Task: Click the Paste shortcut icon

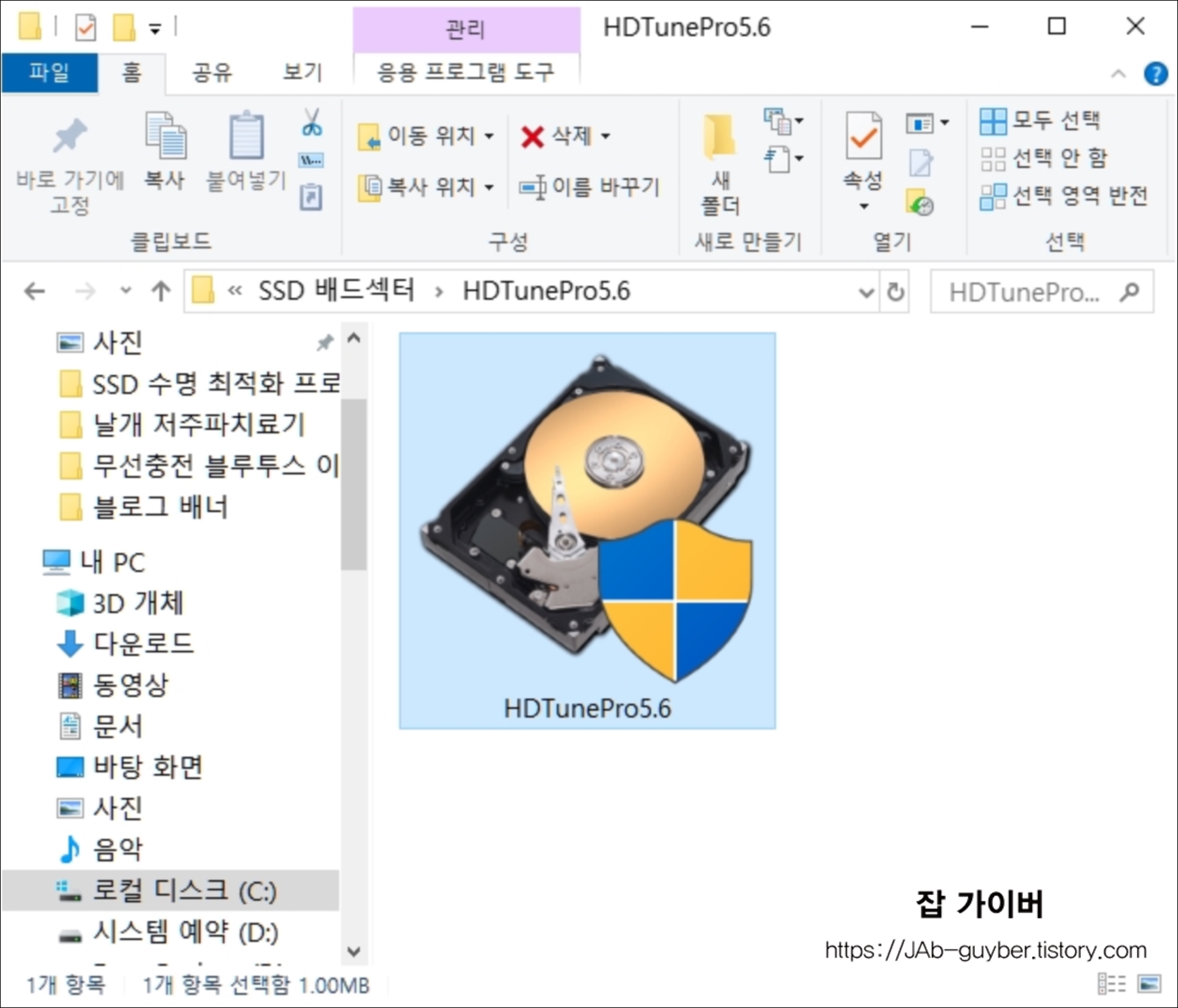Action: 311,197
